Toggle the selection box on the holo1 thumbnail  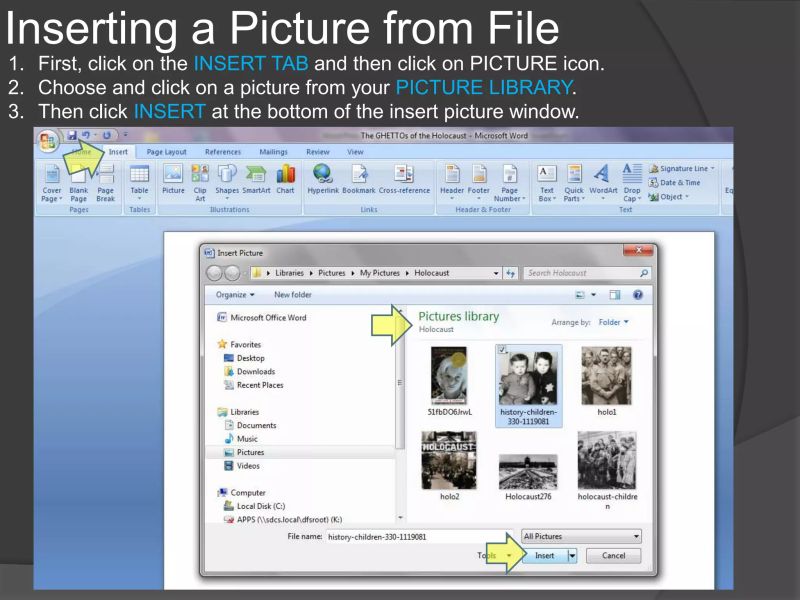[x=585, y=350]
